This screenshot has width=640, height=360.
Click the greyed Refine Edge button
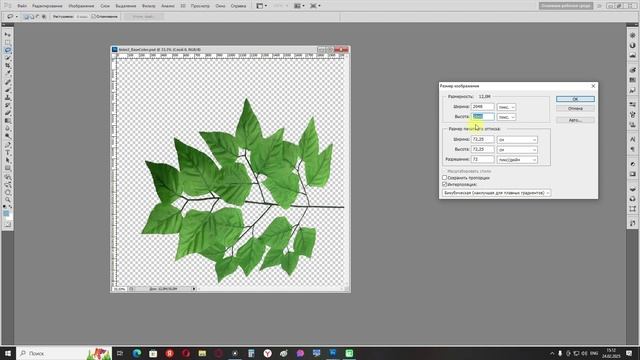coord(143,17)
